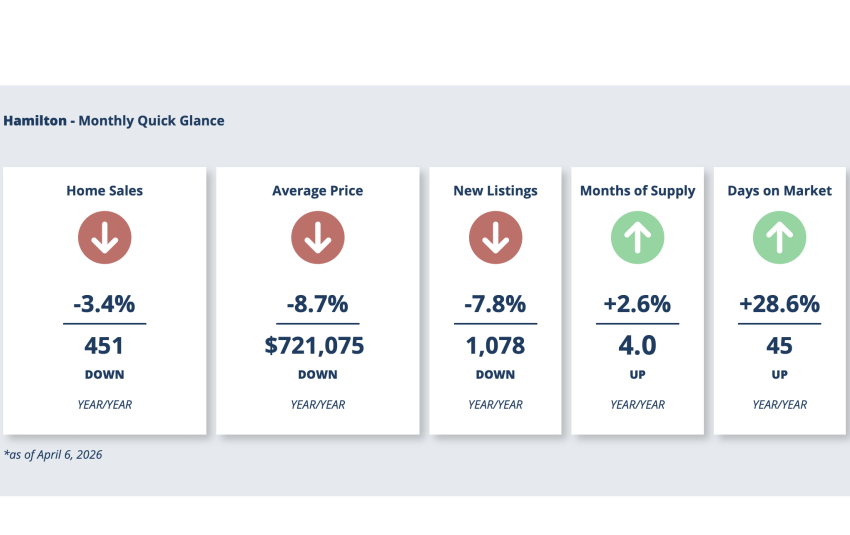The width and height of the screenshot is (850, 535).
Task: Click the red down arrow under Average Price
Action: click(x=317, y=239)
